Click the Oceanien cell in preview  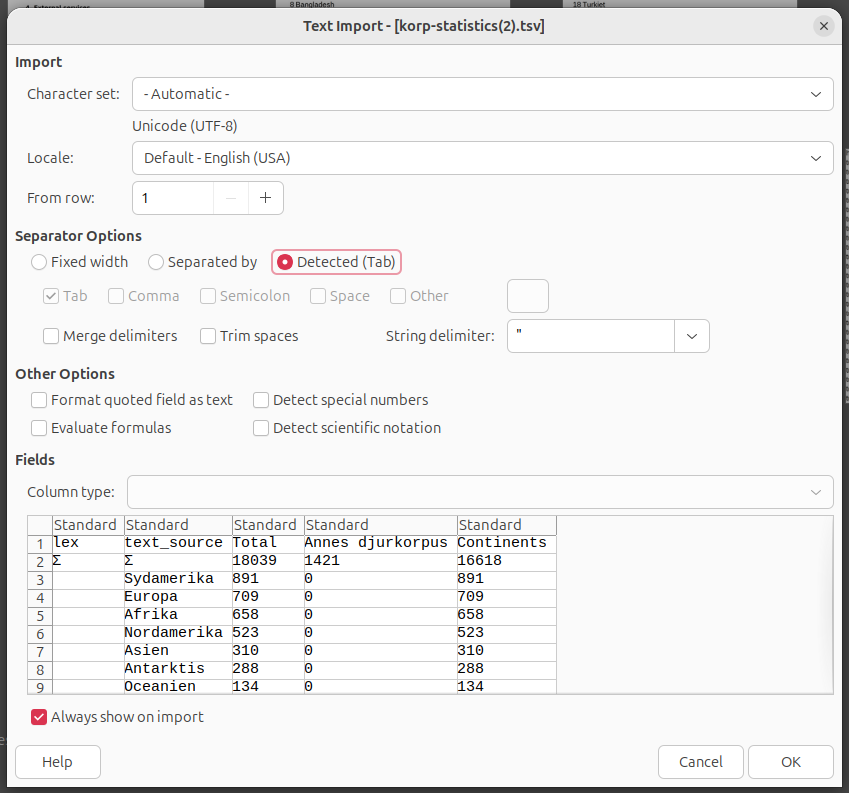[178, 686]
